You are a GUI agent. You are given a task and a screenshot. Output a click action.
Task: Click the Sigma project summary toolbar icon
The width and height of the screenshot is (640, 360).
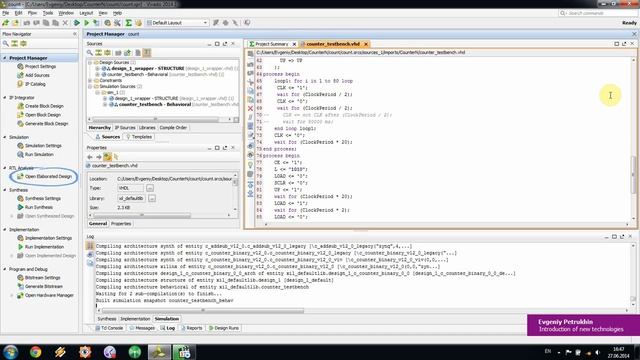[129, 23]
